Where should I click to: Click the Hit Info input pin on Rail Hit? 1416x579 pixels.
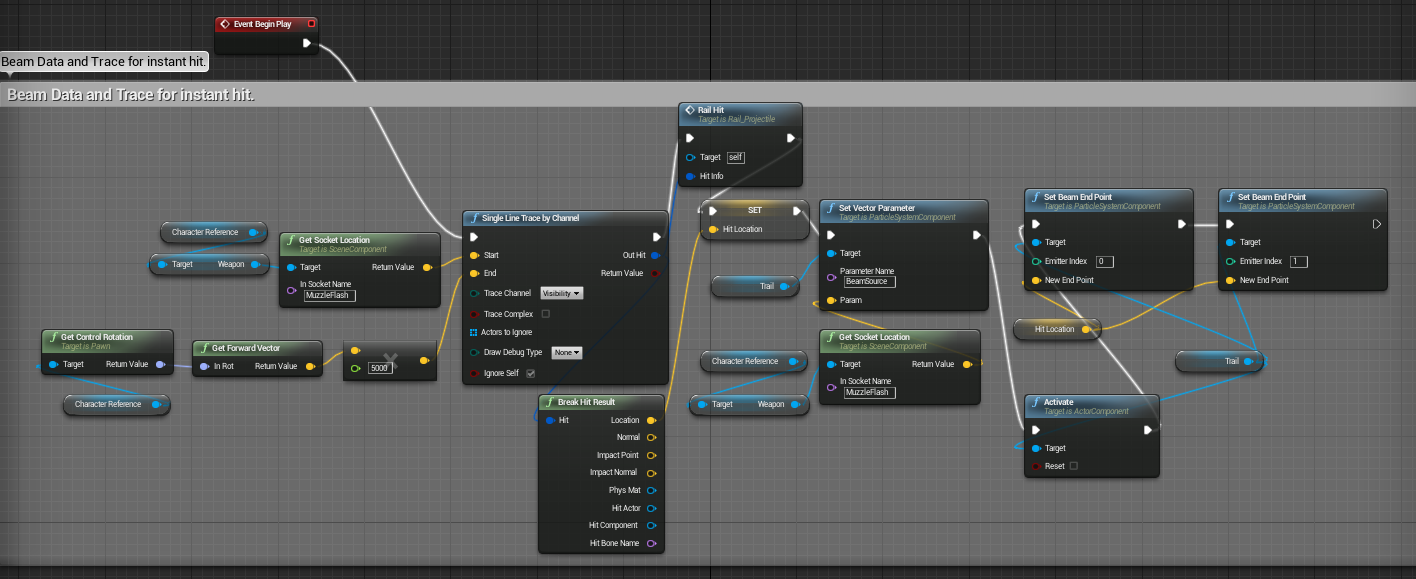tap(690, 176)
